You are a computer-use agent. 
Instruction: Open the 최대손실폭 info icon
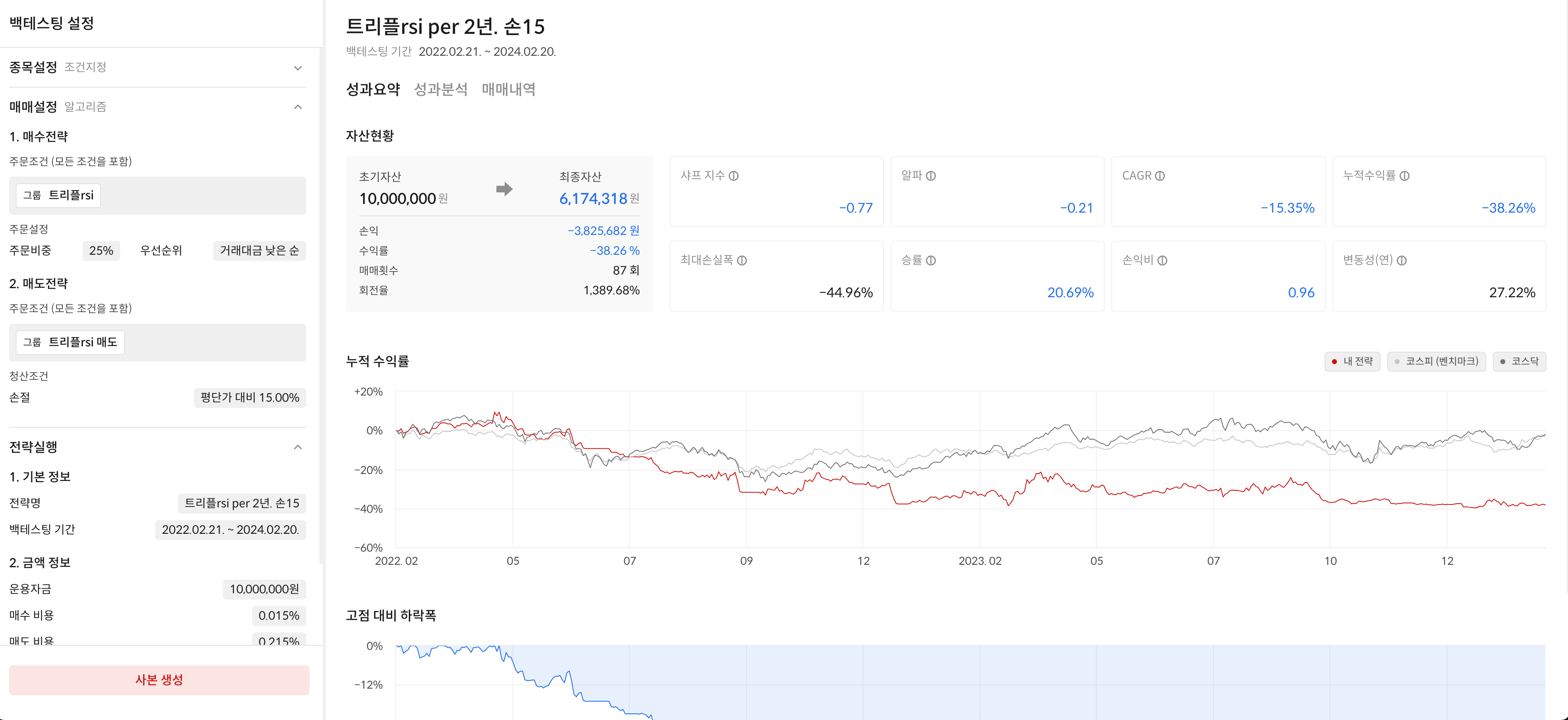[x=741, y=261]
